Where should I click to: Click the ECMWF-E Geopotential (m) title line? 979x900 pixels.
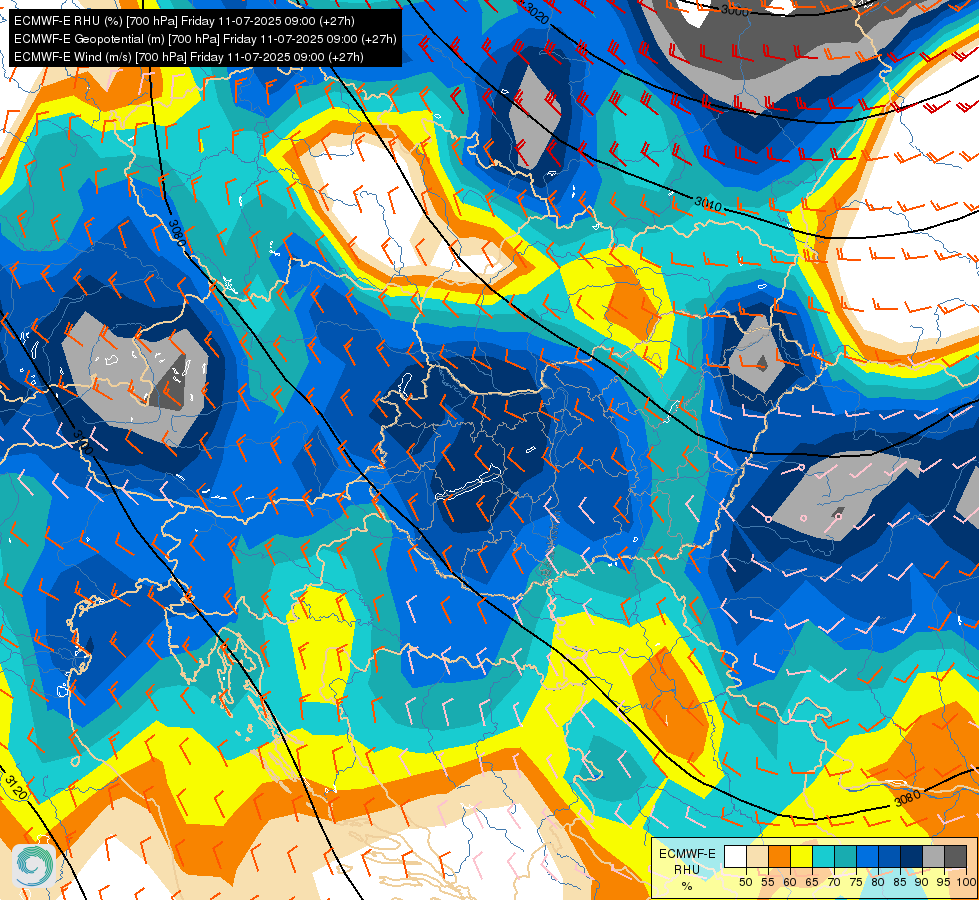pyautogui.click(x=205, y=39)
